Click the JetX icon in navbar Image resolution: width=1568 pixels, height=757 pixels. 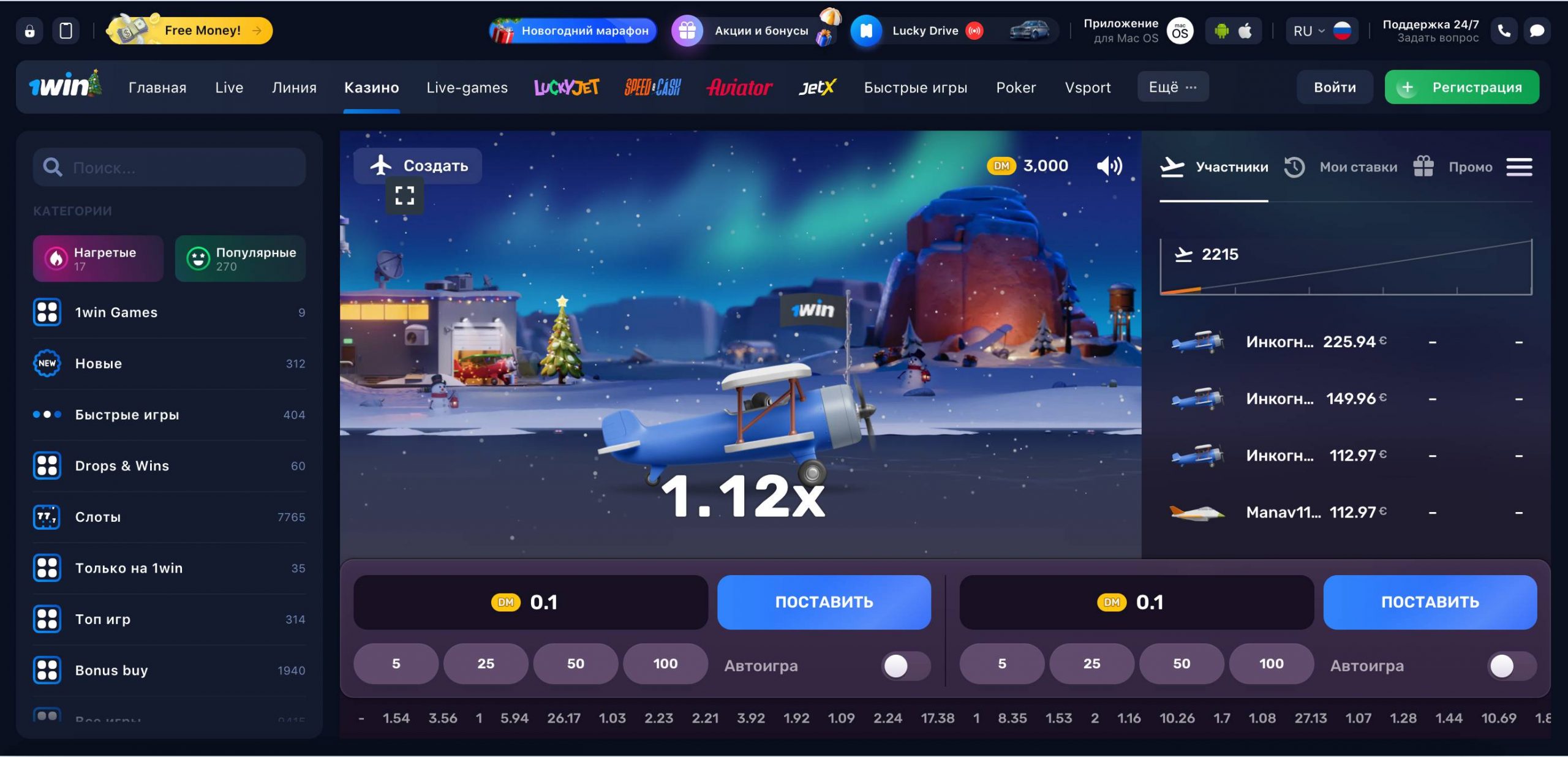(818, 88)
